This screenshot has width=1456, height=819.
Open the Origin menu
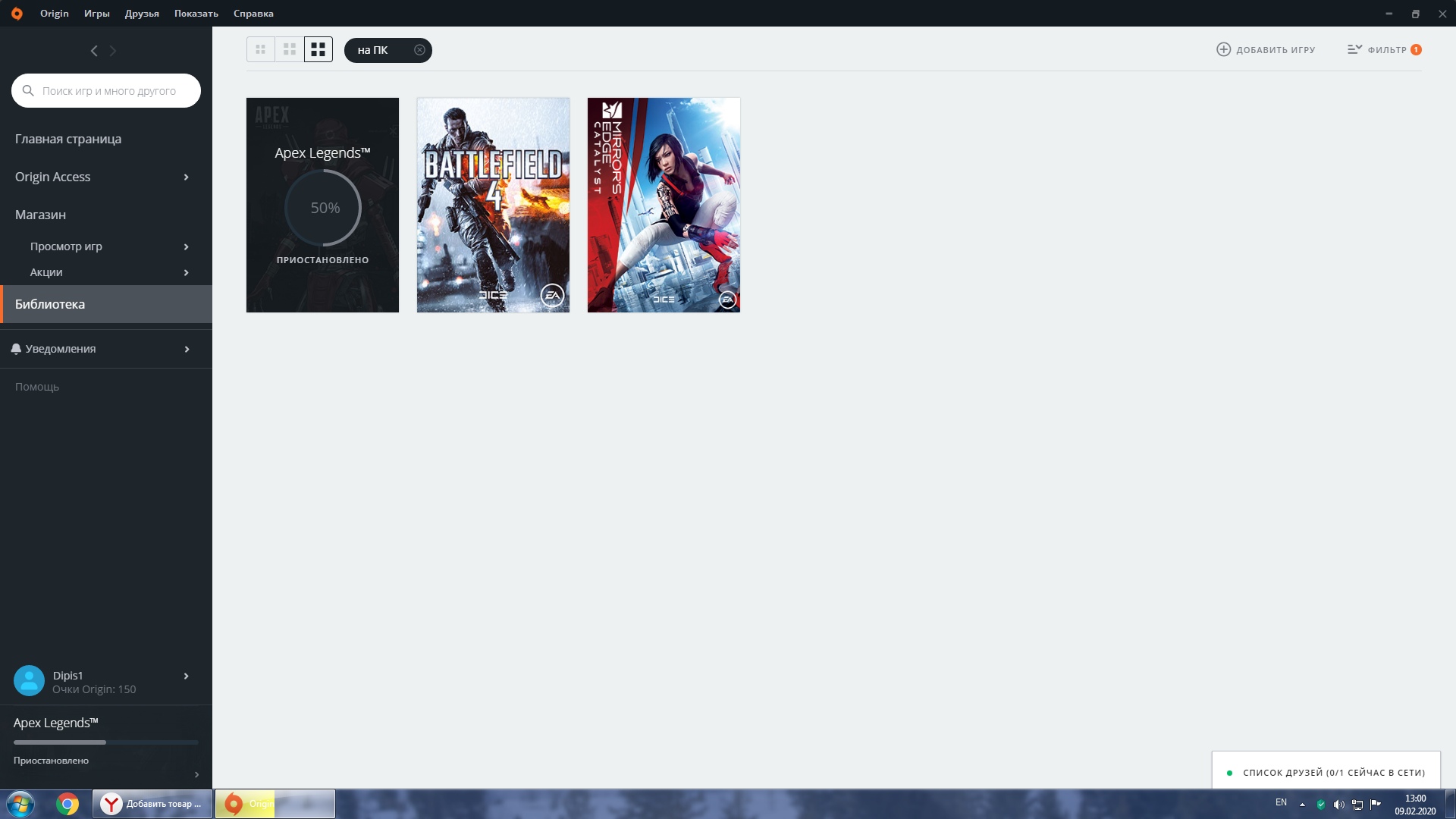coord(55,14)
